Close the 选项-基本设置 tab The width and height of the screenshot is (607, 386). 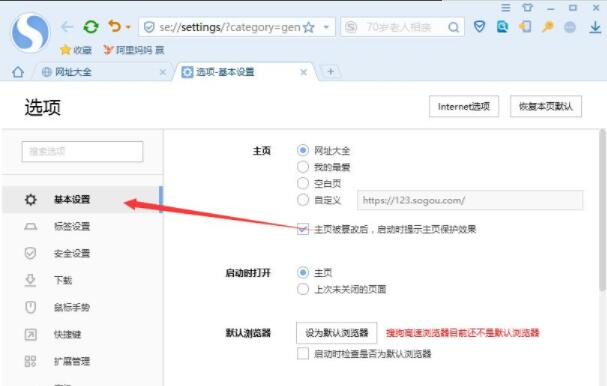click(304, 72)
